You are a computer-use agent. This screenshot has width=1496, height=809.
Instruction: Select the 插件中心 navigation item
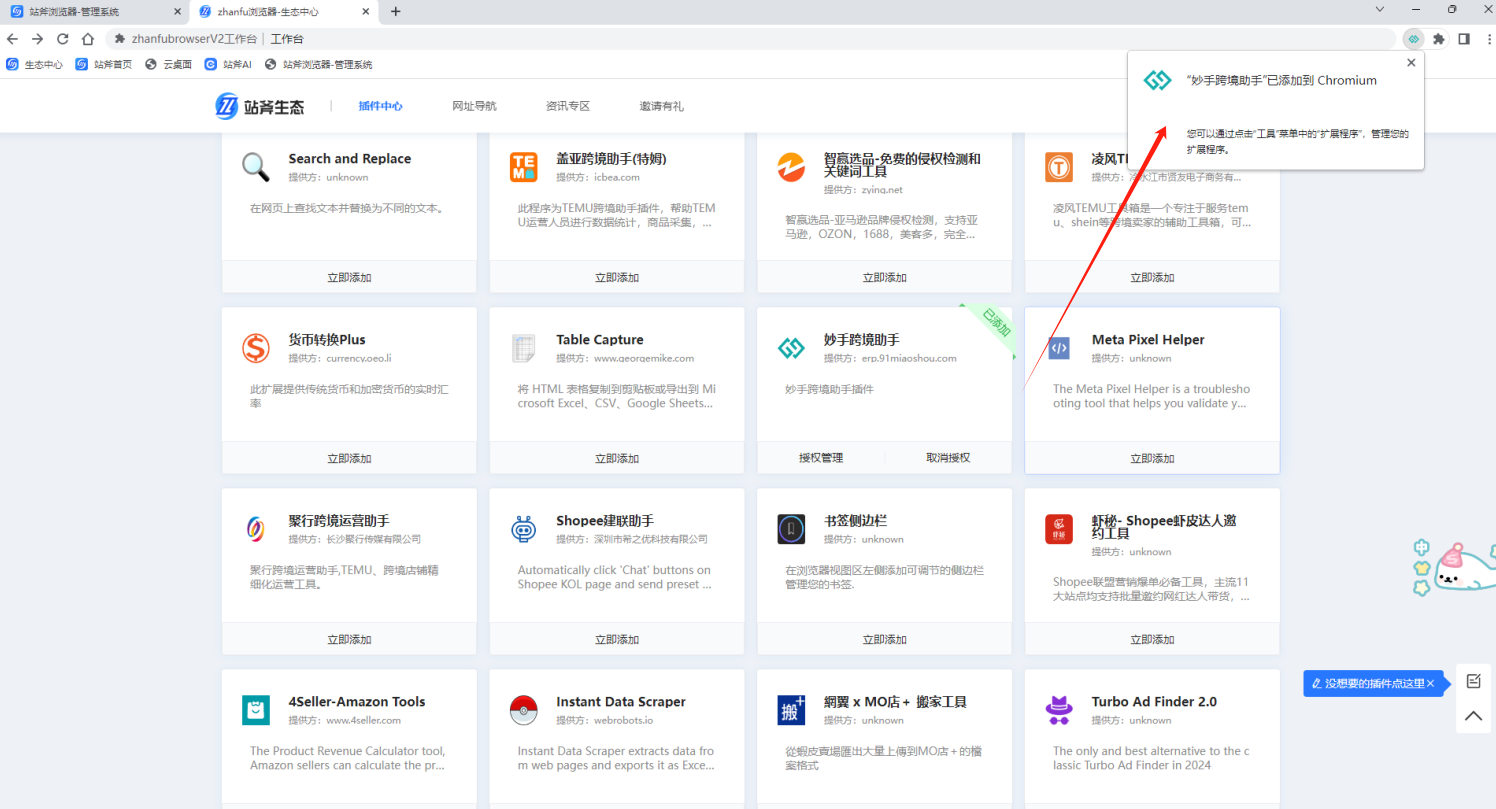pyautogui.click(x=381, y=106)
